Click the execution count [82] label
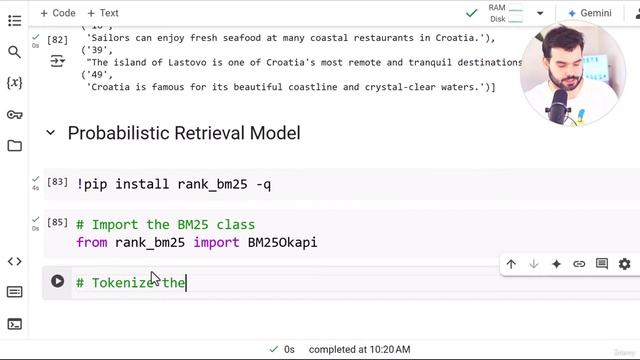Image resolution: width=640 pixels, height=360 pixels. (x=58, y=40)
